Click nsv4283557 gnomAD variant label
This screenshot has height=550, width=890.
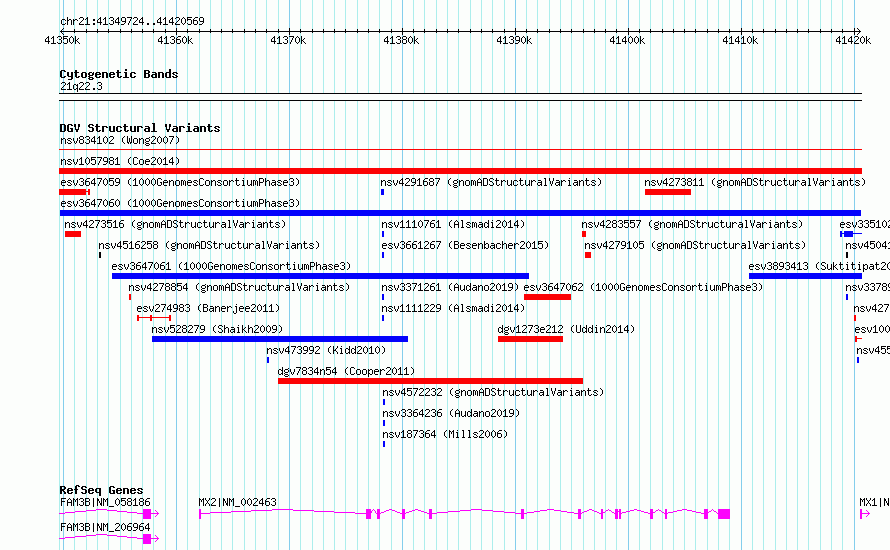point(692,224)
